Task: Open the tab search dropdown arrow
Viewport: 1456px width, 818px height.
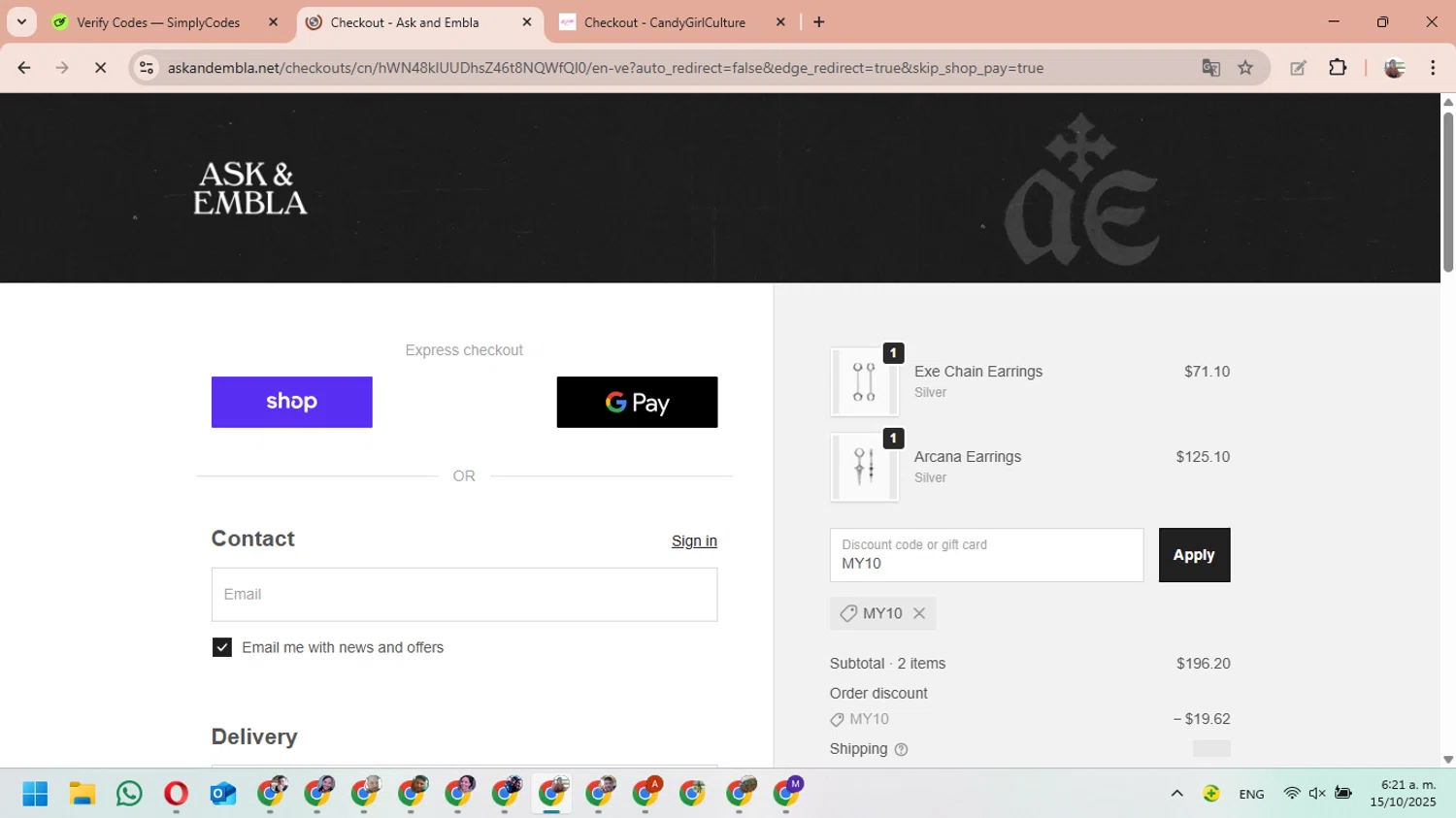Action: (x=21, y=22)
